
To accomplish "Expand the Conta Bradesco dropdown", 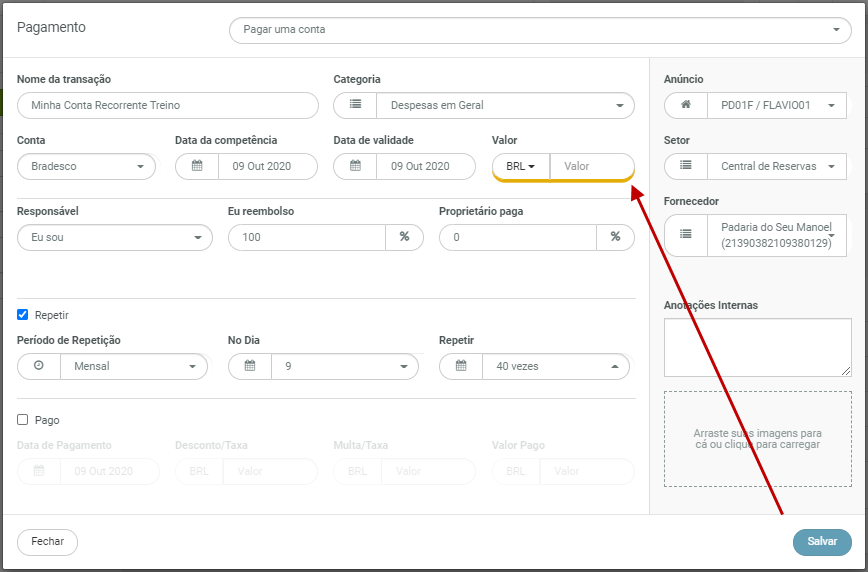I will point(86,166).
